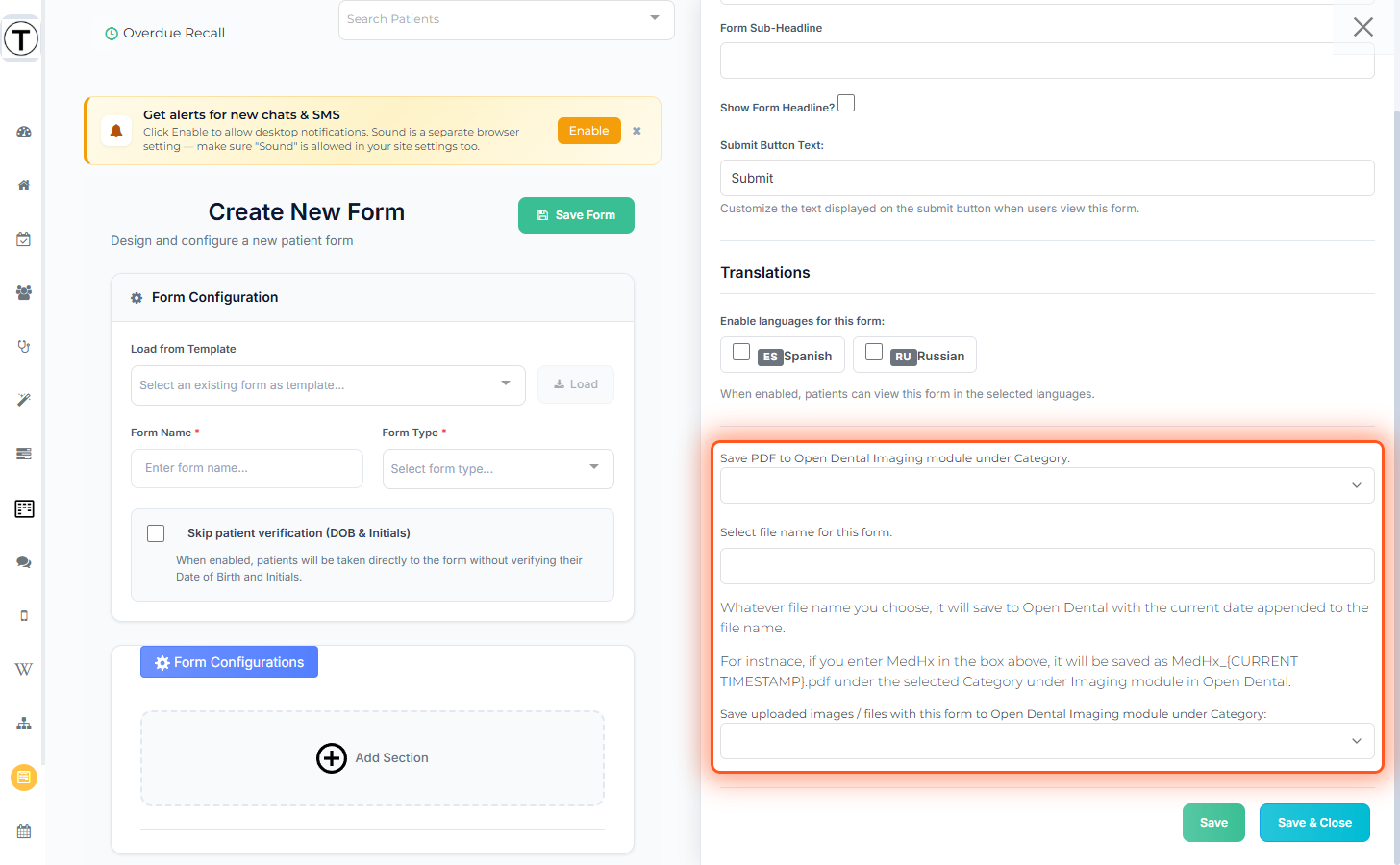Close the form settings side panel
The height and width of the screenshot is (865, 1400).
coord(1363,27)
